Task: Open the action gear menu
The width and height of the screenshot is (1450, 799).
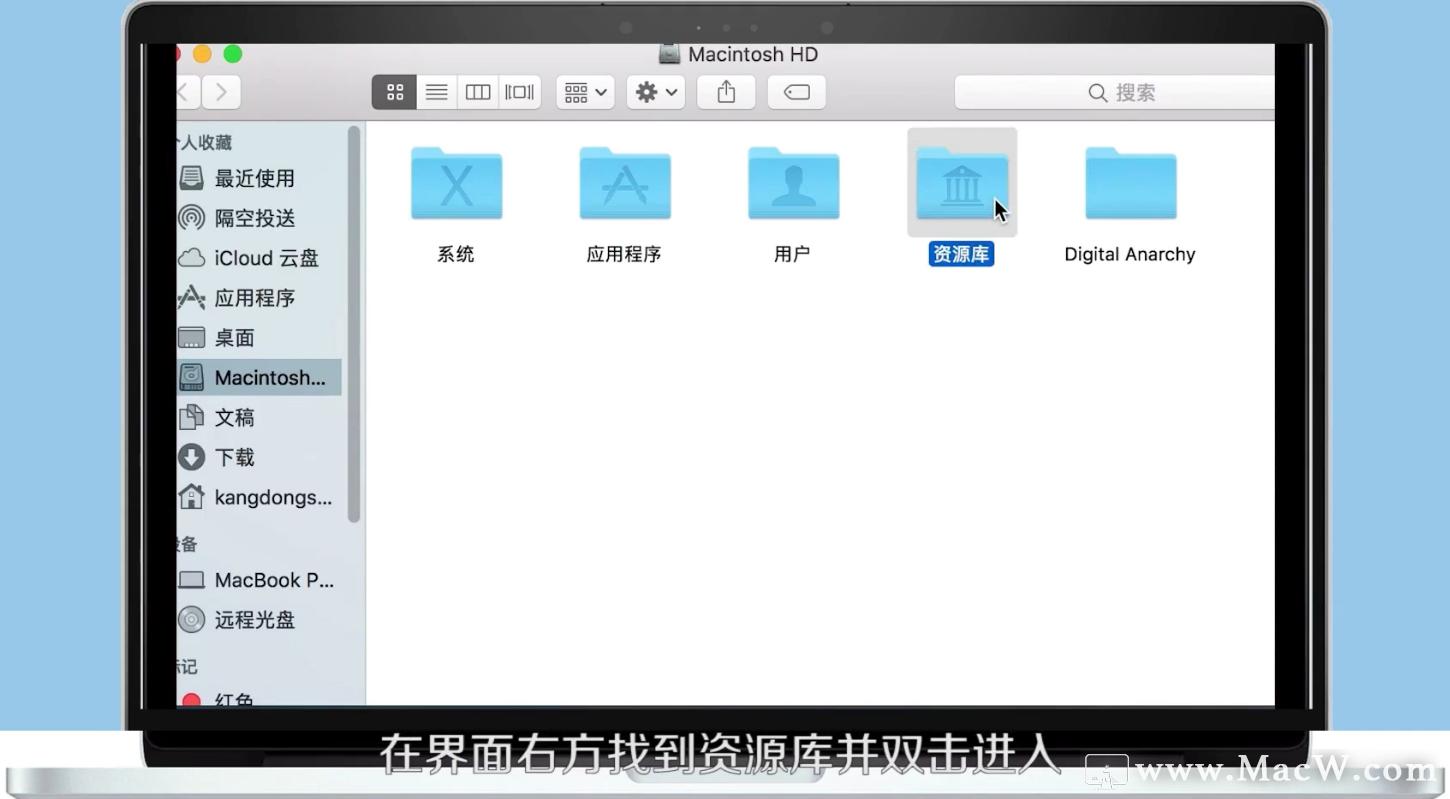Action: tap(655, 92)
